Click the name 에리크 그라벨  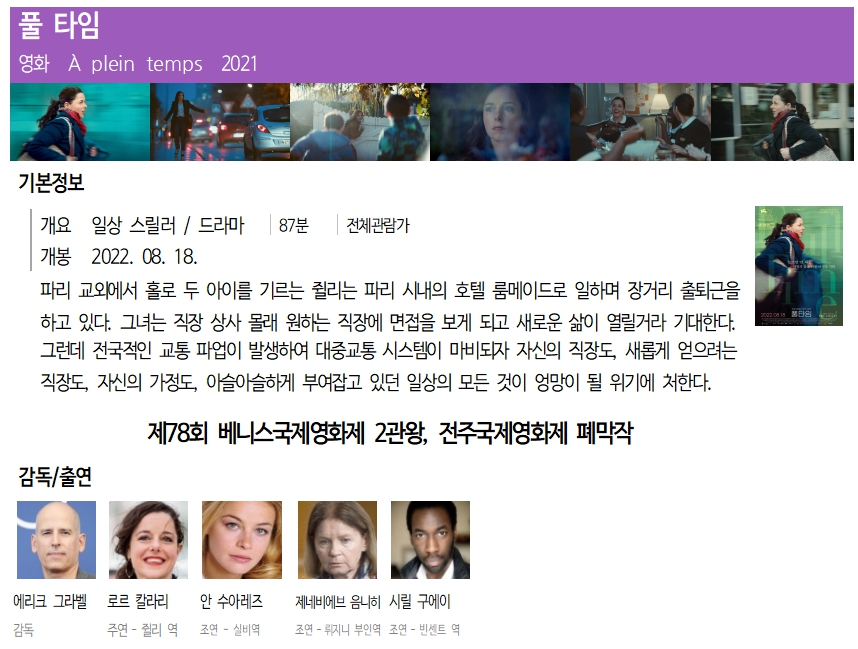tap(50, 602)
